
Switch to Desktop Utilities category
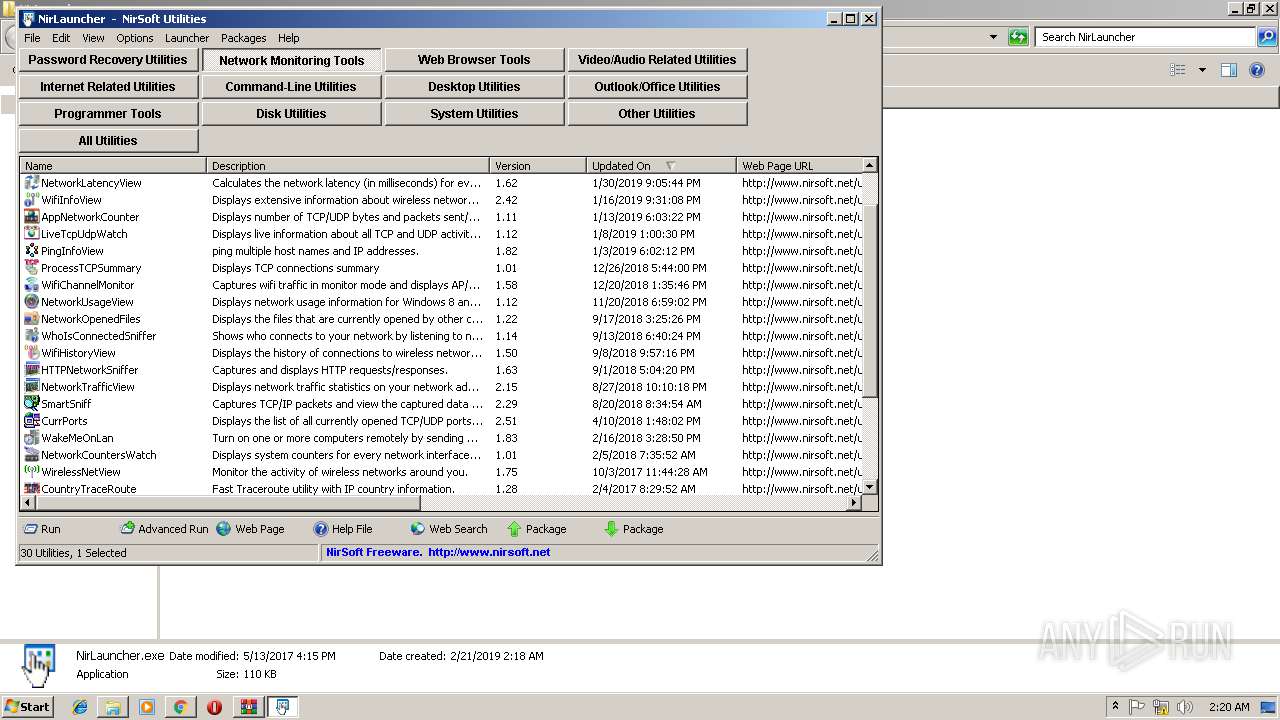pyautogui.click(x=474, y=87)
